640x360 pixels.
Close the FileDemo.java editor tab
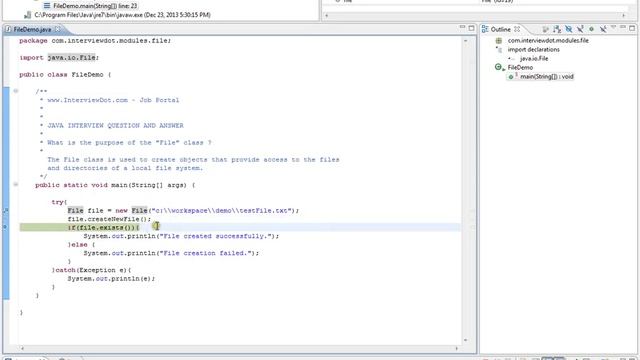pyautogui.click(x=58, y=29)
